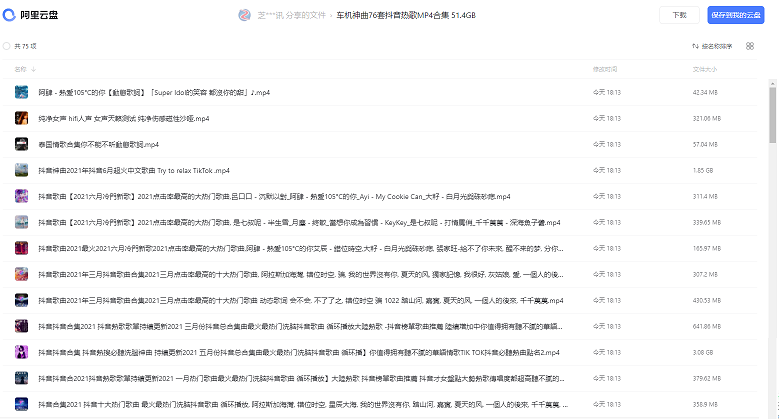779x419 pixels.
Task: Click the 名称 column header
Action: (x=20, y=69)
